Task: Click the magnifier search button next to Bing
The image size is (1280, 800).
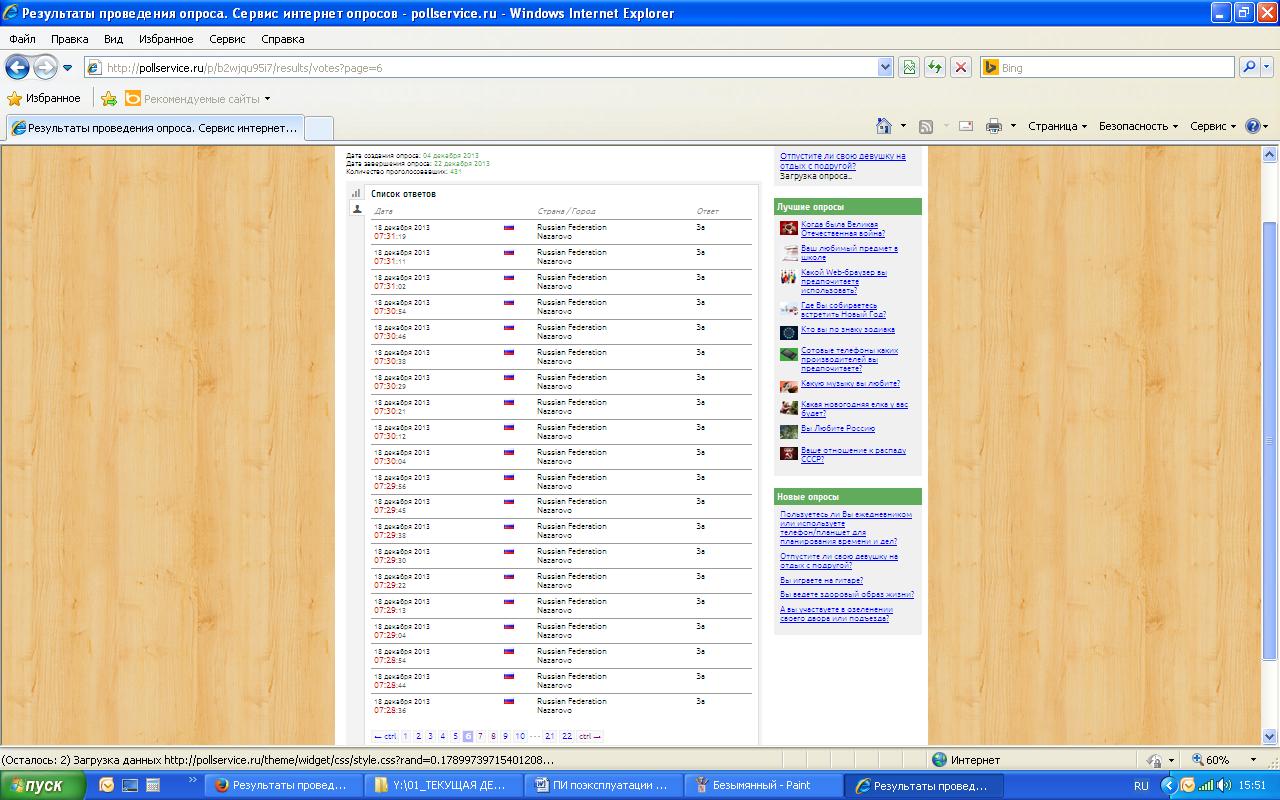Action: (x=1249, y=67)
